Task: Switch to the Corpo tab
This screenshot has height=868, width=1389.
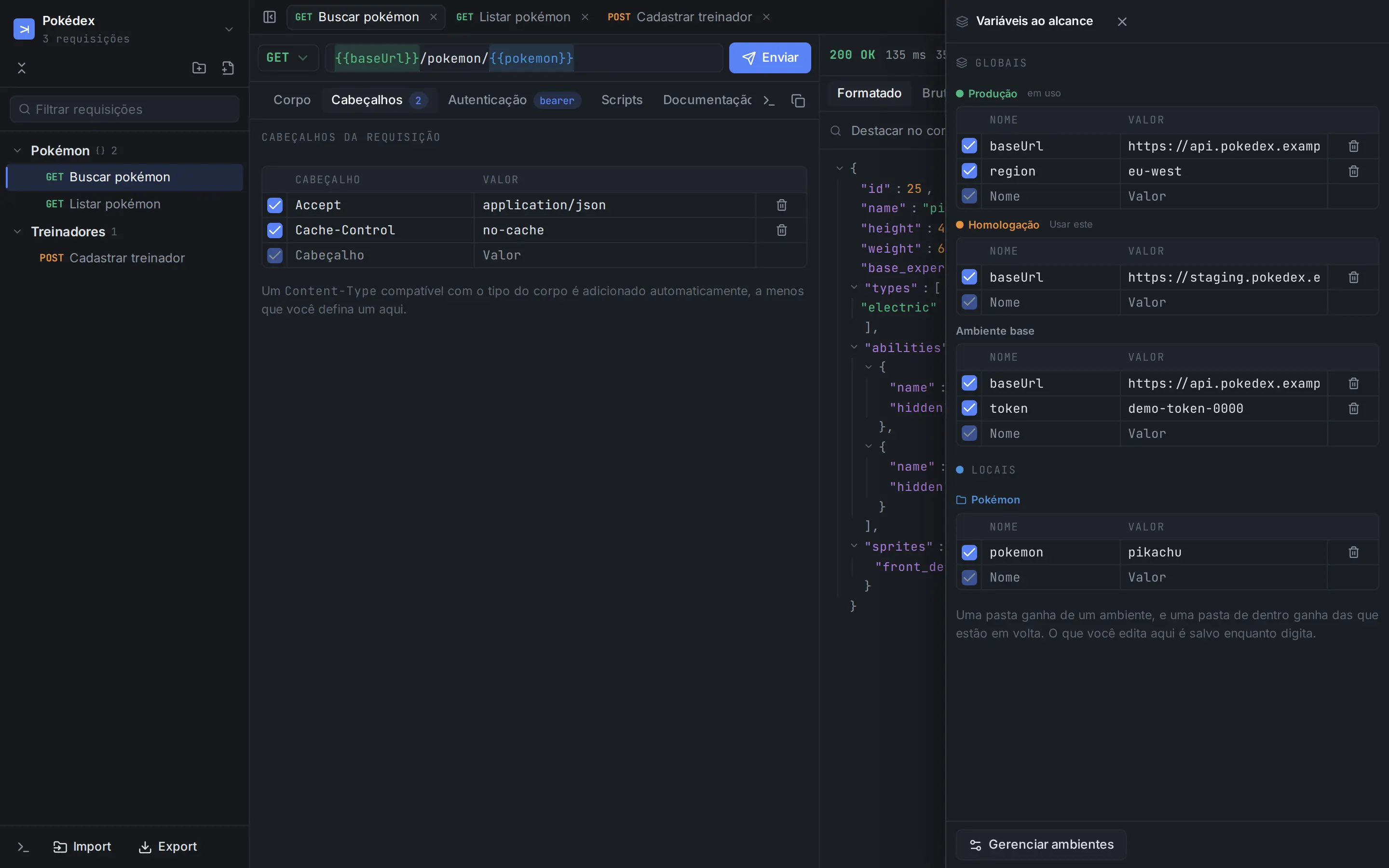Action: 292,100
